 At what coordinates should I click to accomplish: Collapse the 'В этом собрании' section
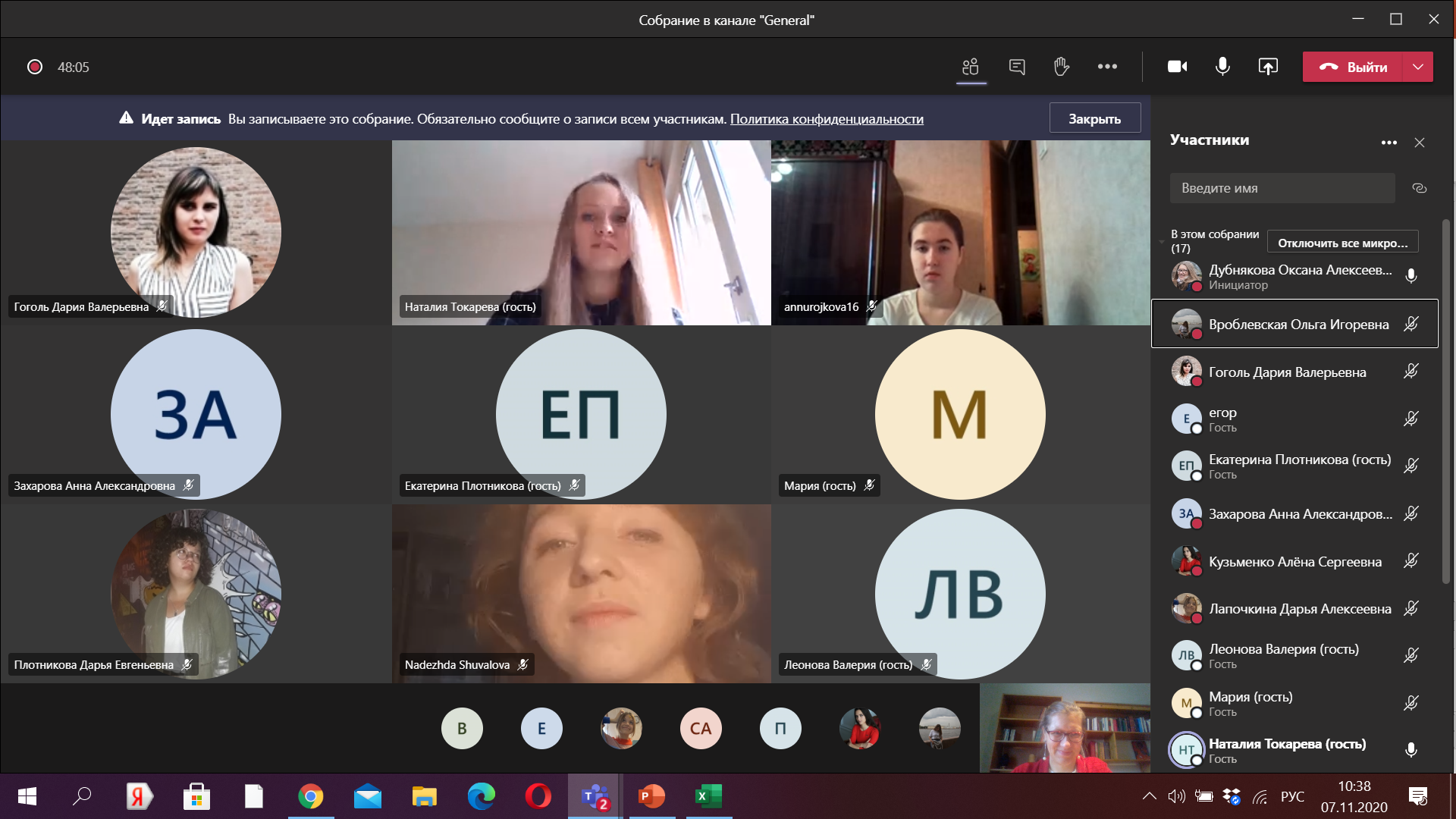click(x=1162, y=242)
